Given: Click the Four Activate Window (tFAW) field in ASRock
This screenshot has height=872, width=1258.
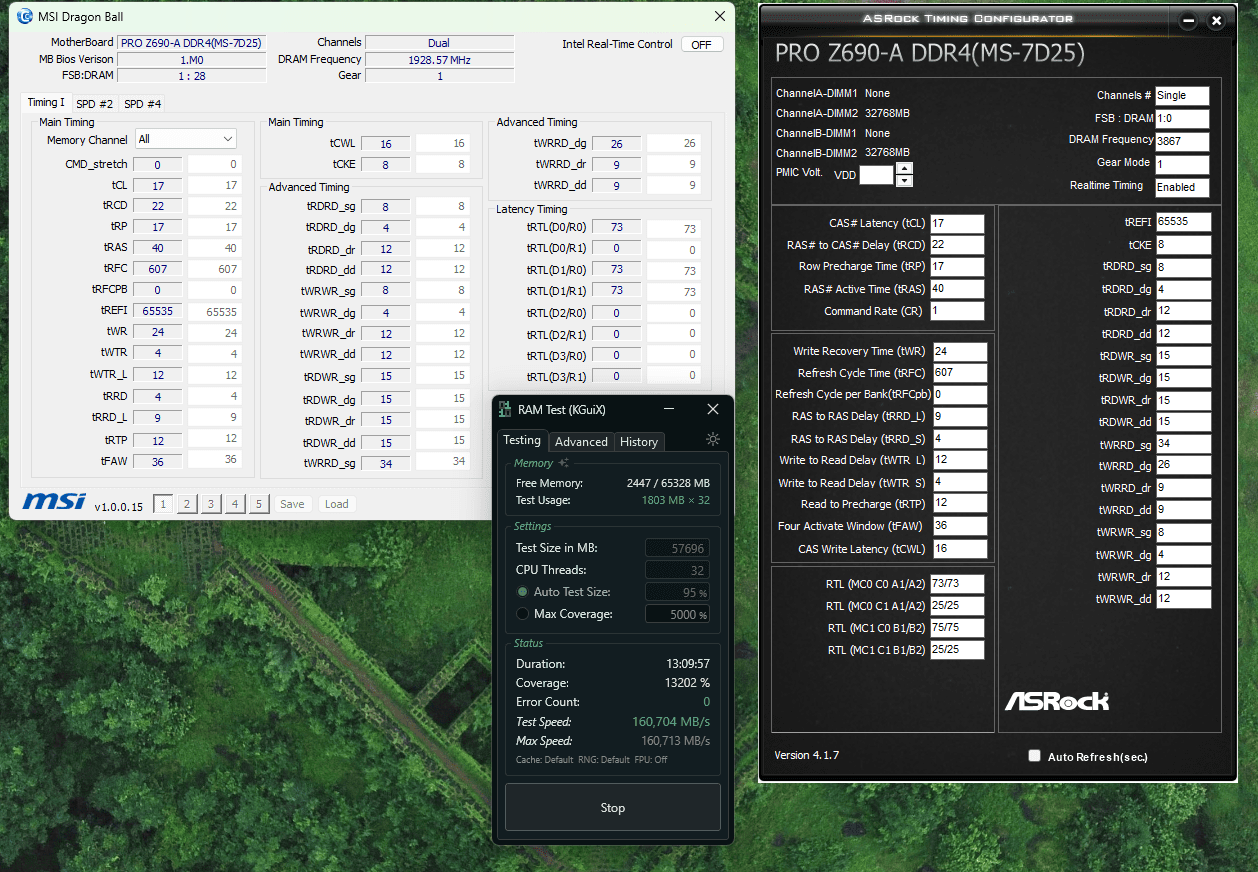Looking at the screenshot, I should coord(959,526).
